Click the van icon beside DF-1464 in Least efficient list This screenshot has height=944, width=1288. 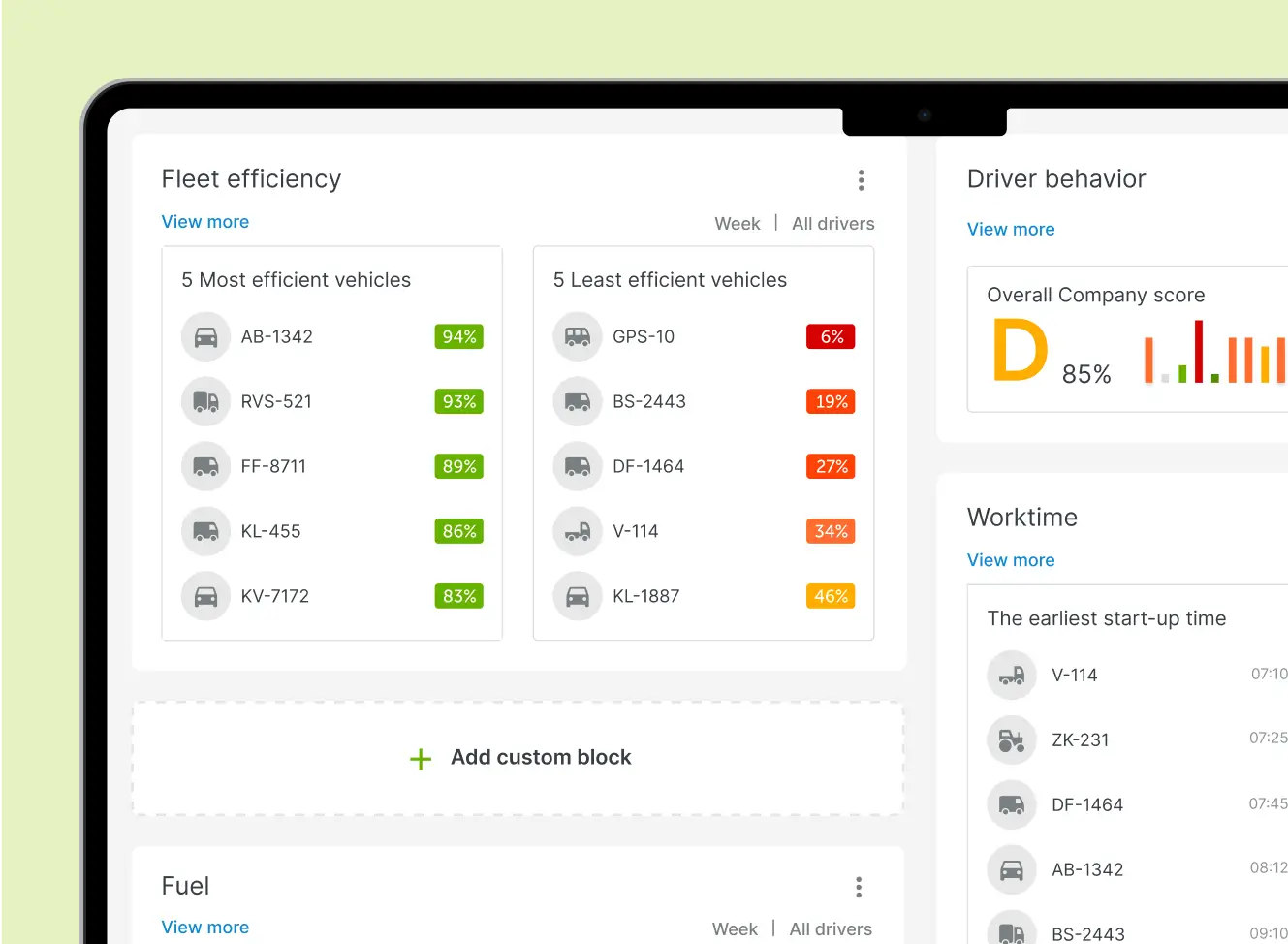point(578,467)
